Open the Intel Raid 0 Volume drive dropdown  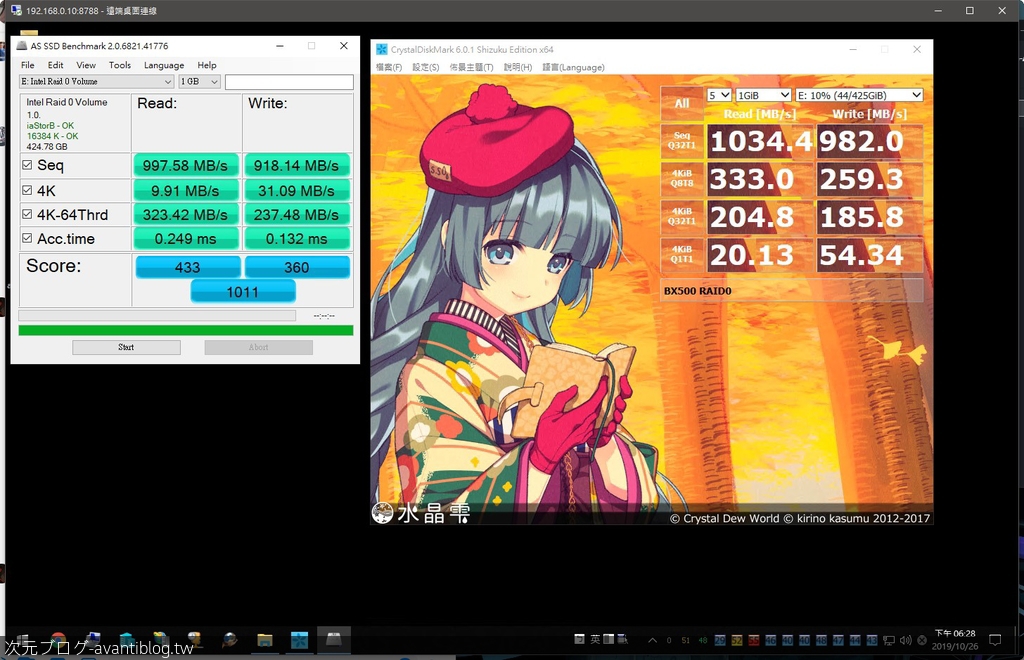[96, 82]
